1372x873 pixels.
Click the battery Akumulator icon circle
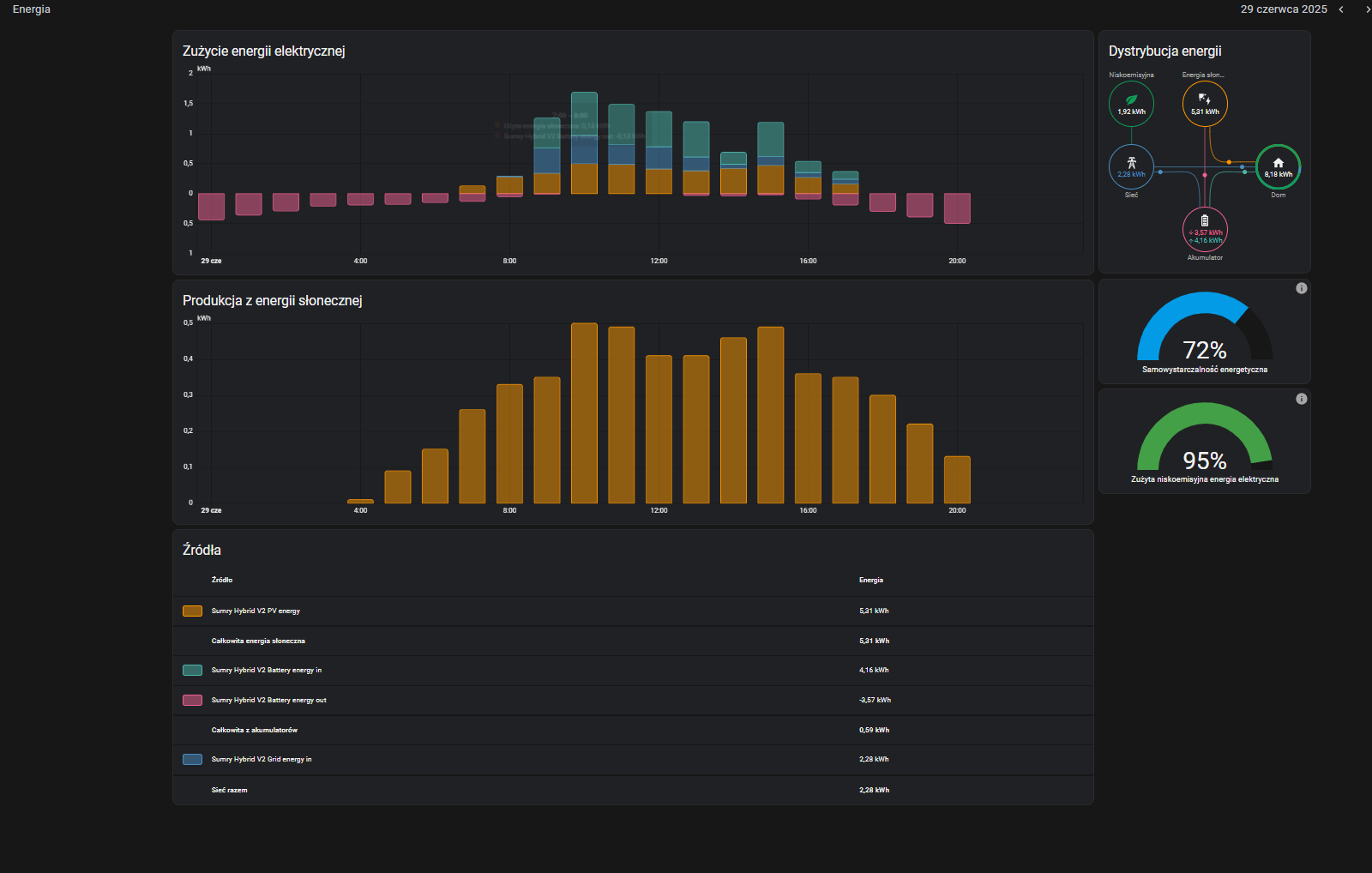[x=1205, y=230]
